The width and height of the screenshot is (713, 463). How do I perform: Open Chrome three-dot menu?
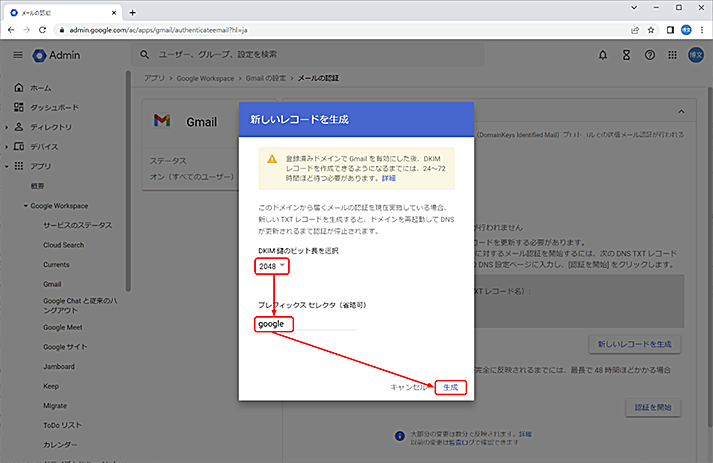(702, 30)
